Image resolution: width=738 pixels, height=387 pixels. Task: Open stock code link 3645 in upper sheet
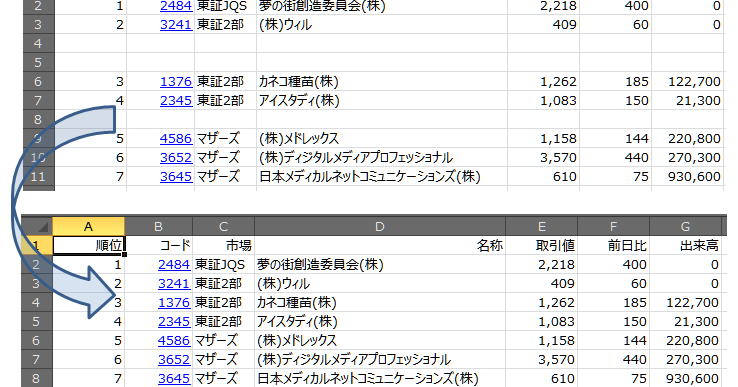(x=176, y=177)
